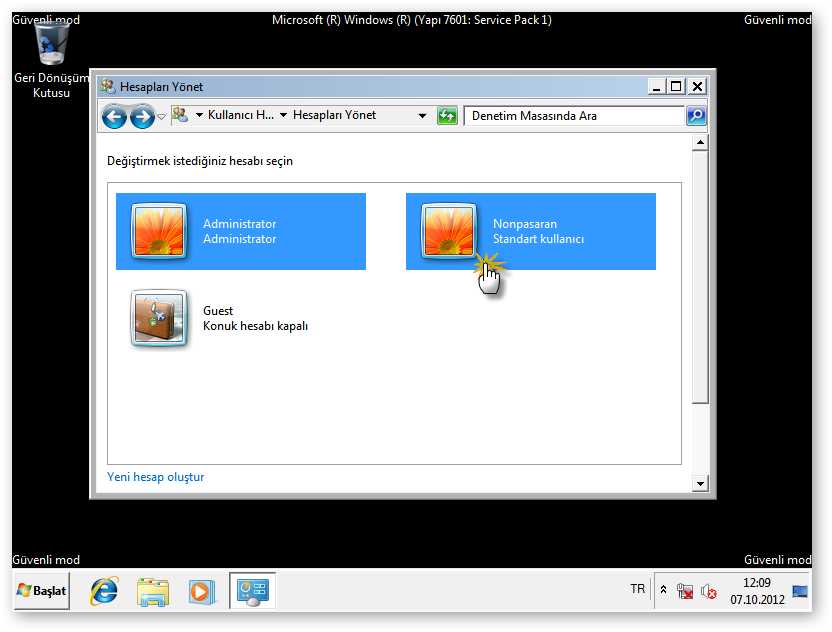The height and width of the screenshot is (632, 832).
Task: Go back with the blue back arrow
Action: pos(114,116)
